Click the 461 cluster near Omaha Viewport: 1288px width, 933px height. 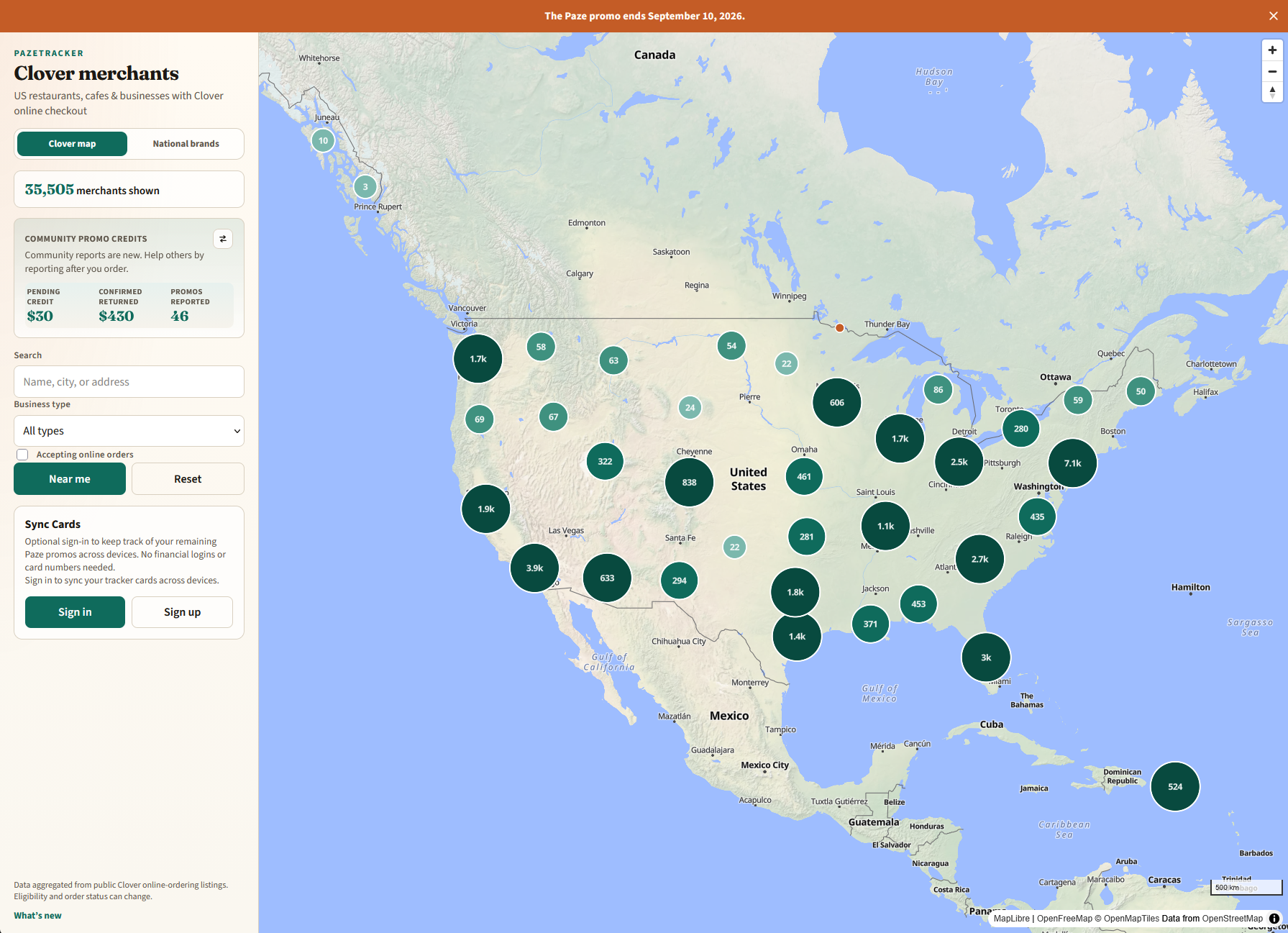(804, 476)
